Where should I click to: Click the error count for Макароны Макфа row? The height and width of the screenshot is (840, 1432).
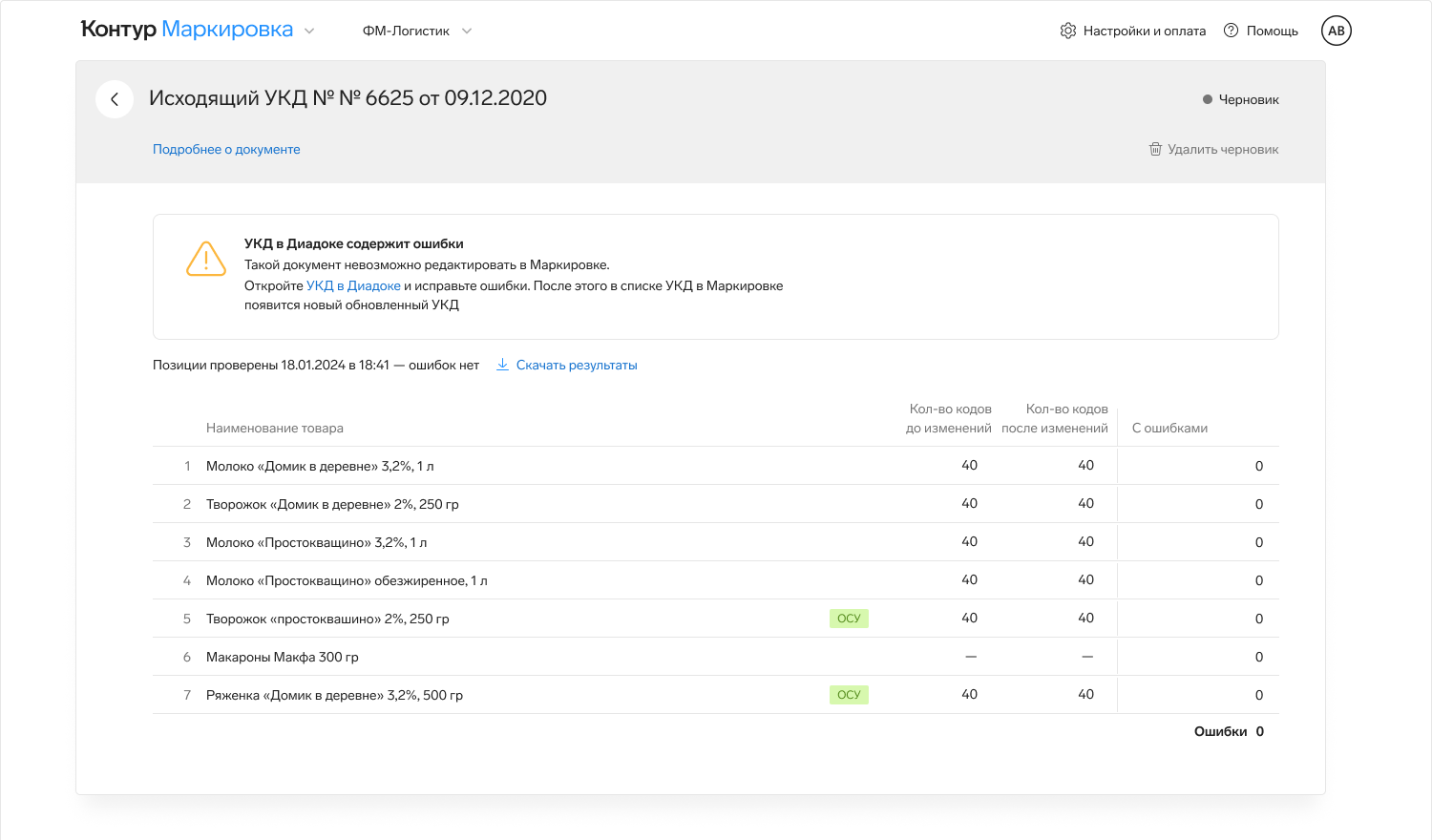tap(1259, 657)
